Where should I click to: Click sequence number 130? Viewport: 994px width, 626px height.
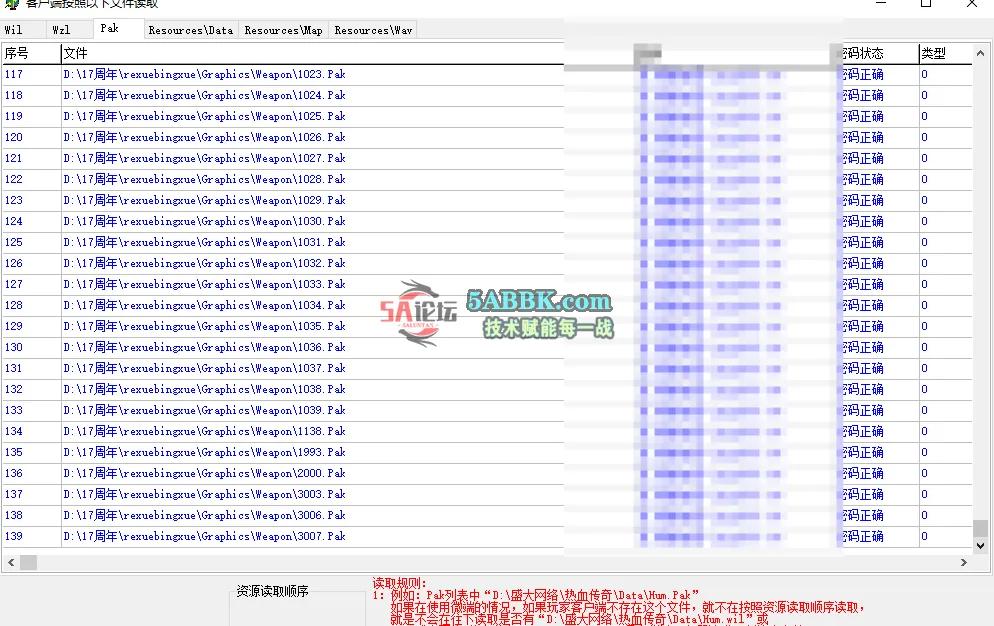pos(14,347)
